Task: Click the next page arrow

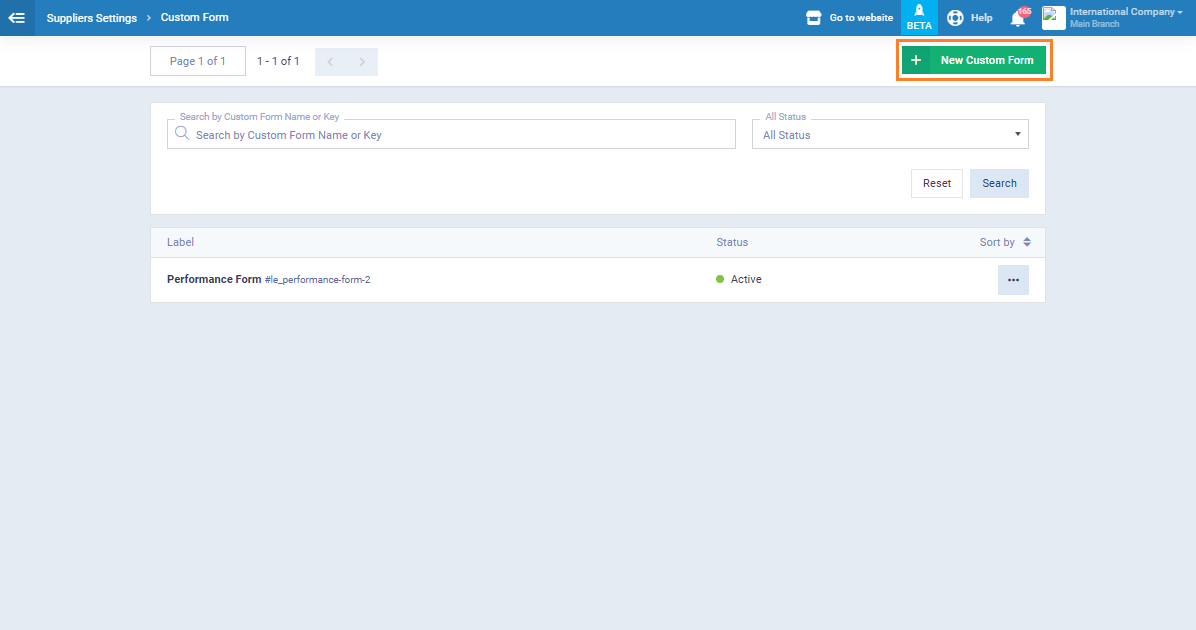Action: tap(362, 62)
